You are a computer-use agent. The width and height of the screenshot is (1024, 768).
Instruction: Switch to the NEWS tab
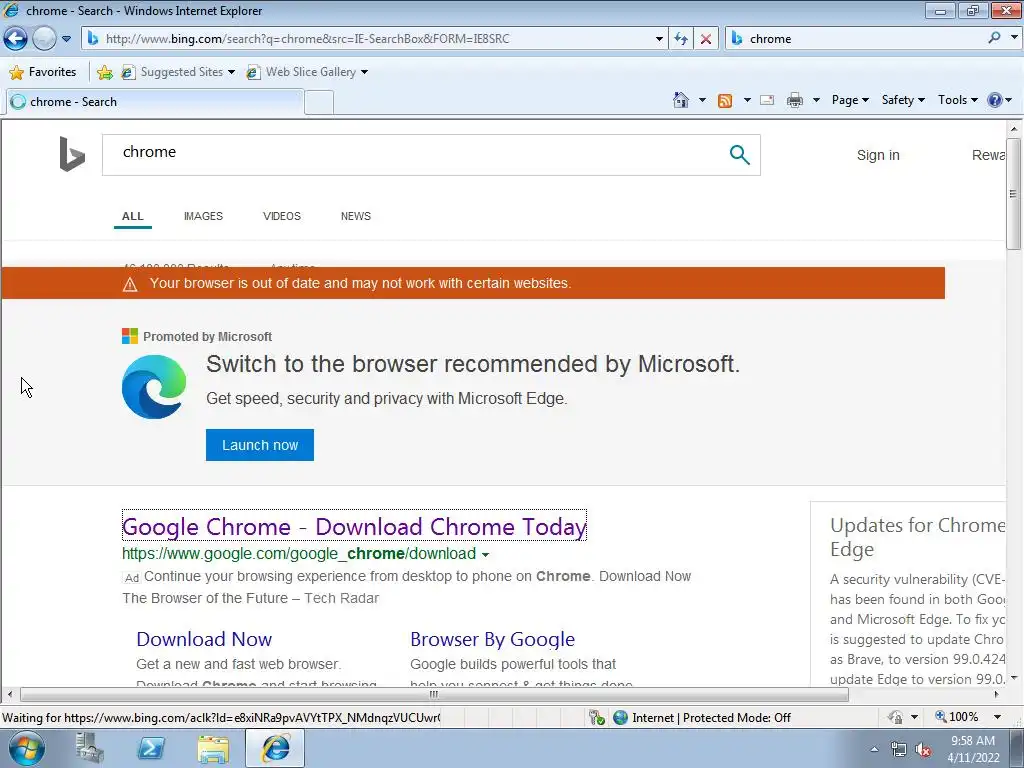pos(356,216)
